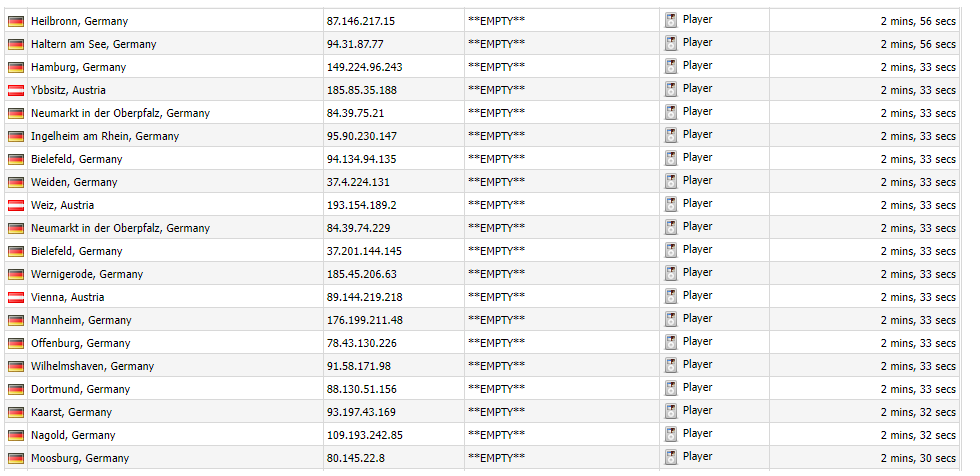Viewport: 980px width, 476px height.
Task: Click the Player icon in the Haltern am See row
Action: 671,44
